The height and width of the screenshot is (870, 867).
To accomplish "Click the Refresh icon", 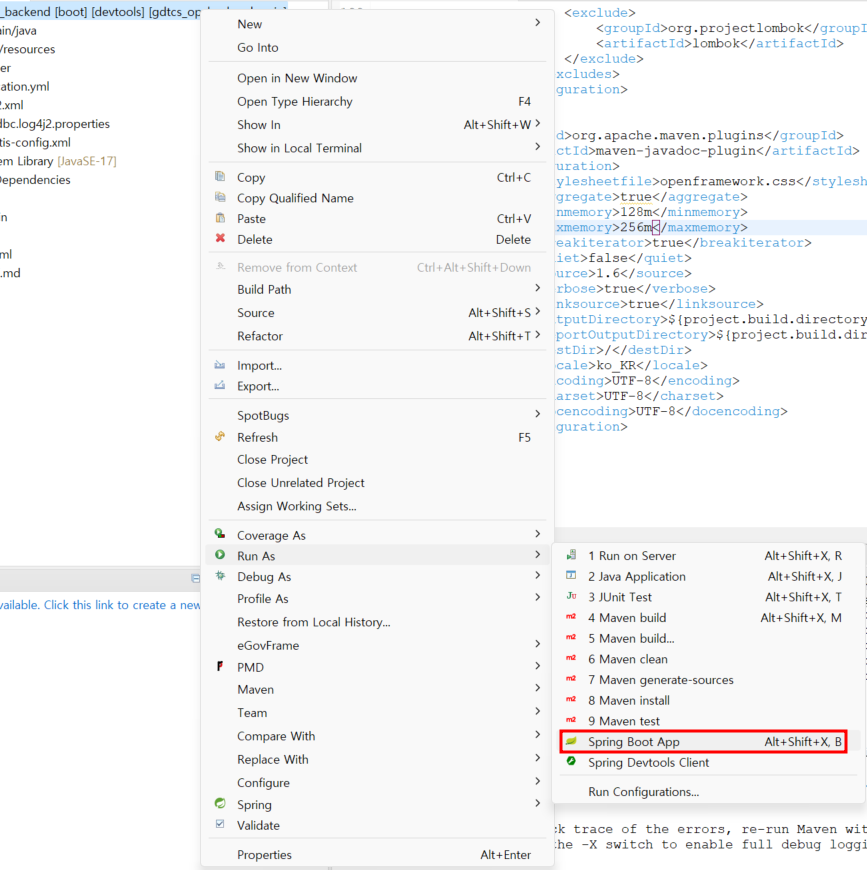I will coord(220,437).
